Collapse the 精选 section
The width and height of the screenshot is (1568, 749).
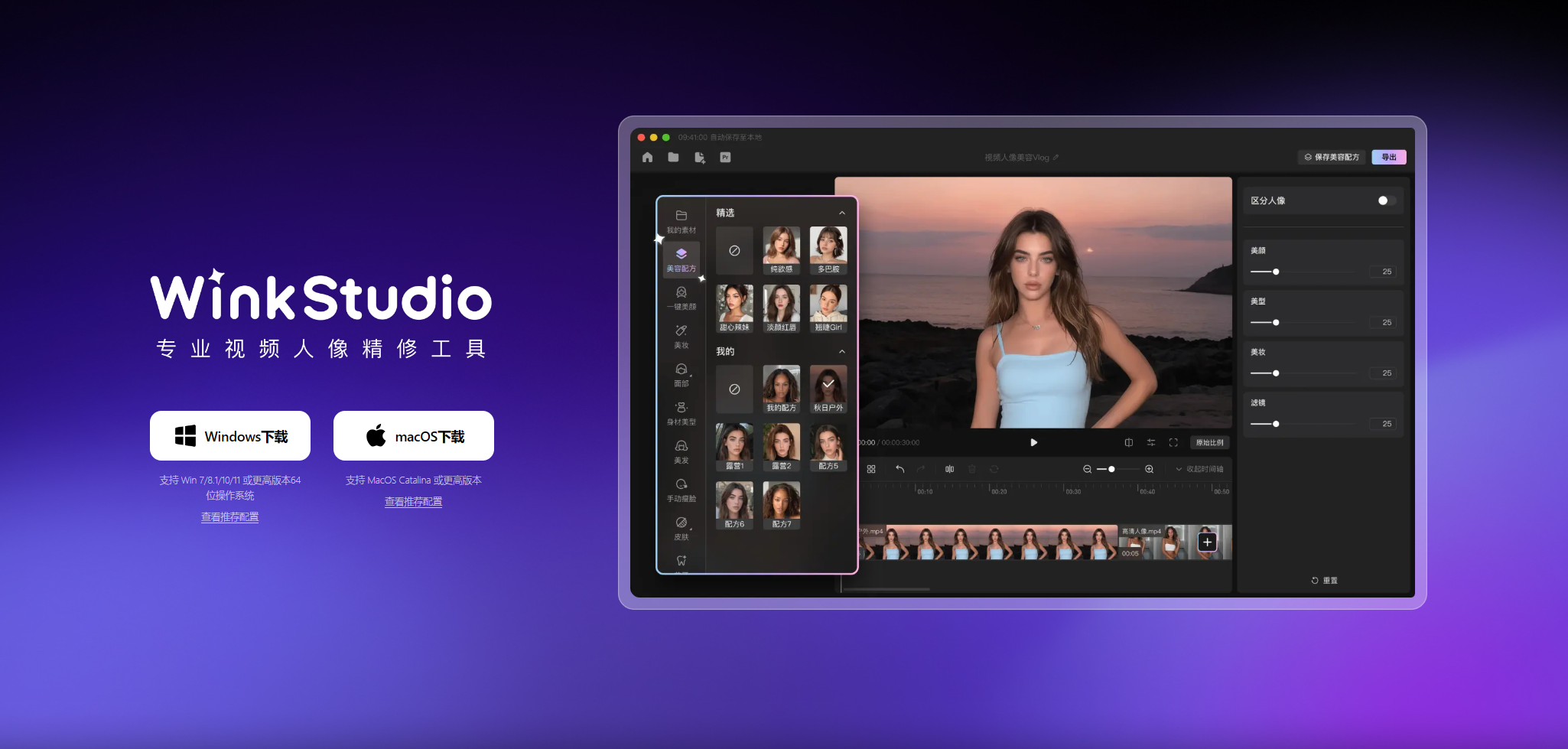point(841,213)
